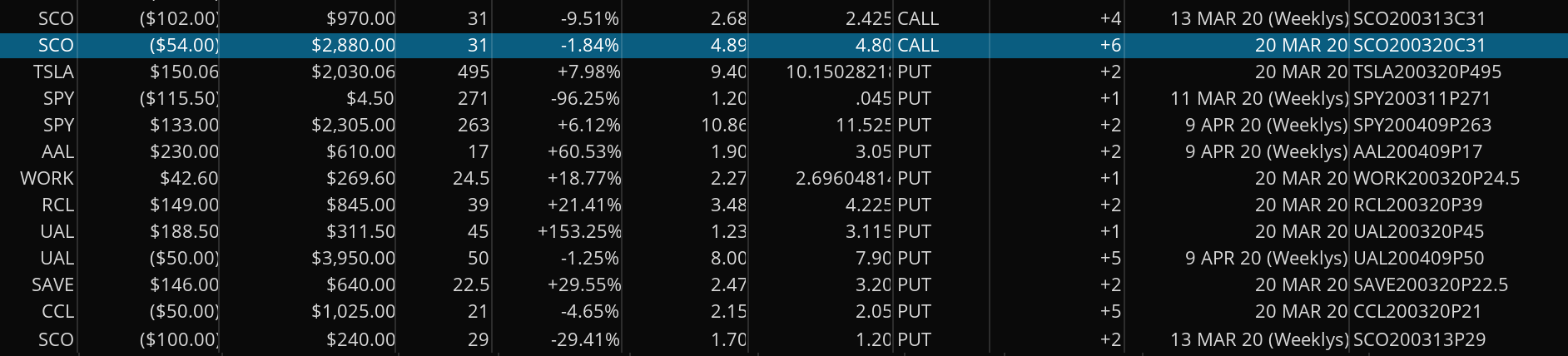Click the $3,950.00 market value cell

click(x=353, y=258)
